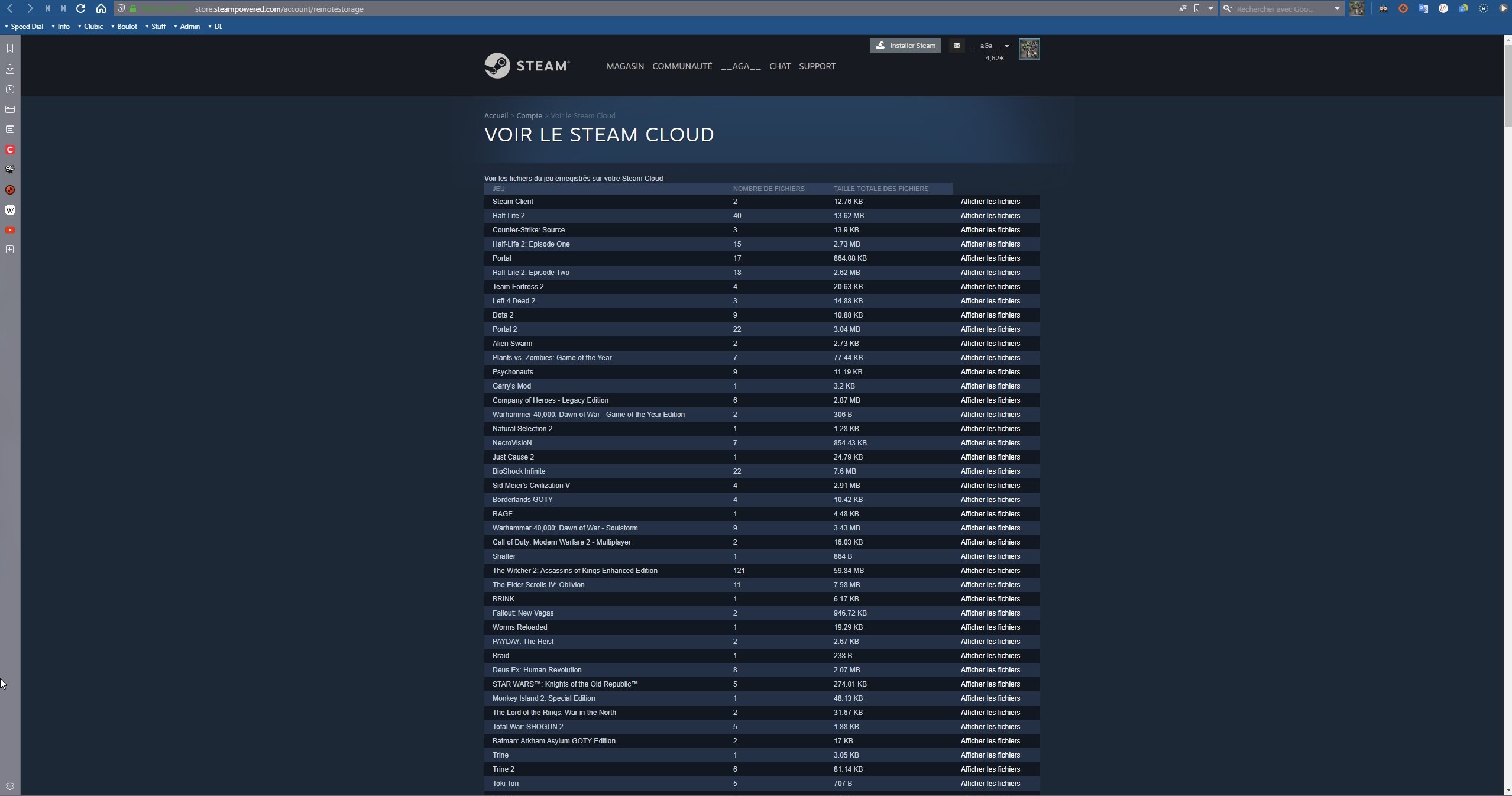Image resolution: width=1512 pixels, height=796 pixels.
Task: Go back with the browser back arrow
Action: tap(10, 8)
